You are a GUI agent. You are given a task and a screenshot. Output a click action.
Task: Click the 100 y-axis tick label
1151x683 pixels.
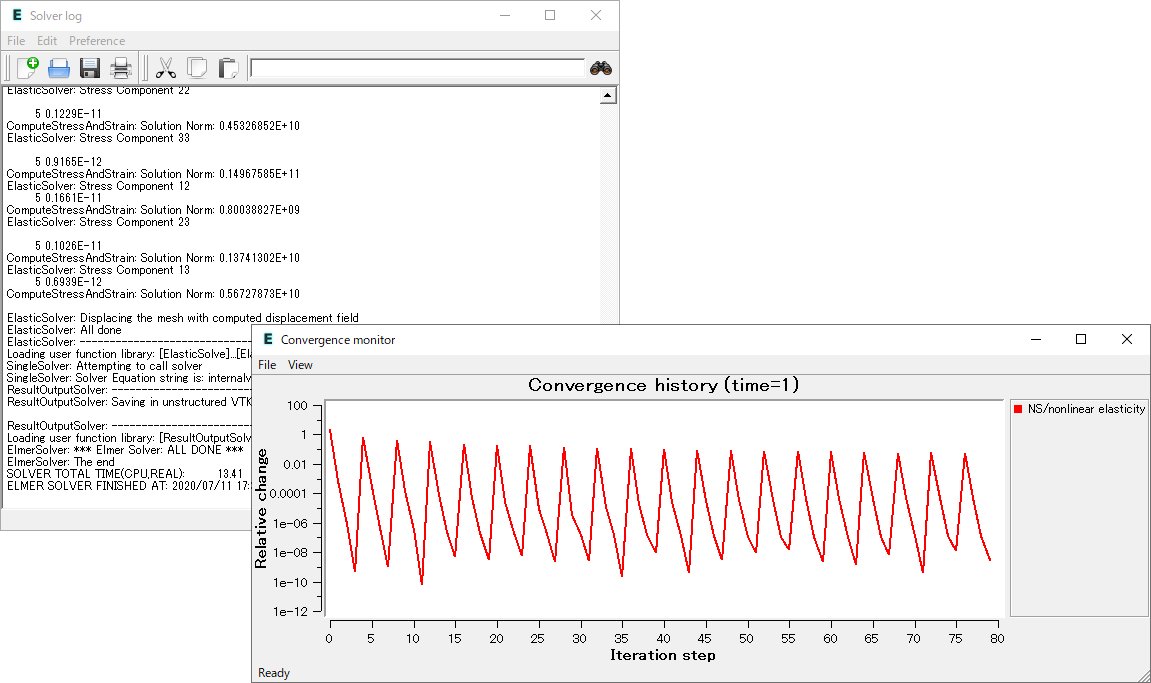(297, 405)
